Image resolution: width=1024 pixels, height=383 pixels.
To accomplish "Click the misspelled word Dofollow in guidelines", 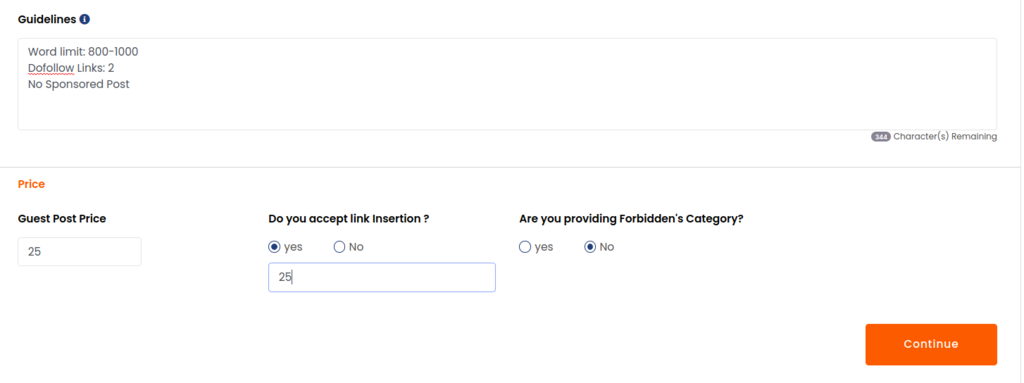I will [51, 68].
